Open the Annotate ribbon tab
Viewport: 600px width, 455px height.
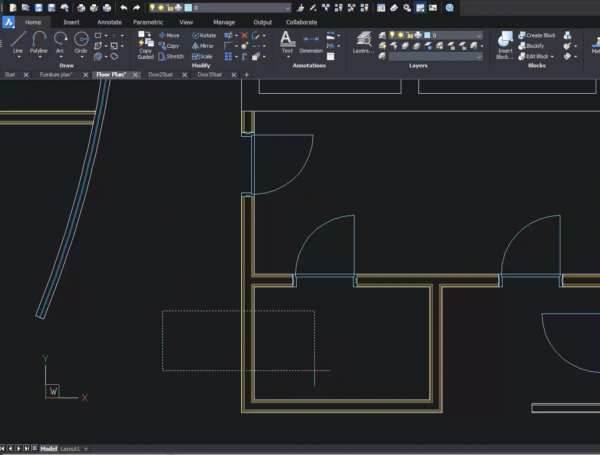(109, 21)
